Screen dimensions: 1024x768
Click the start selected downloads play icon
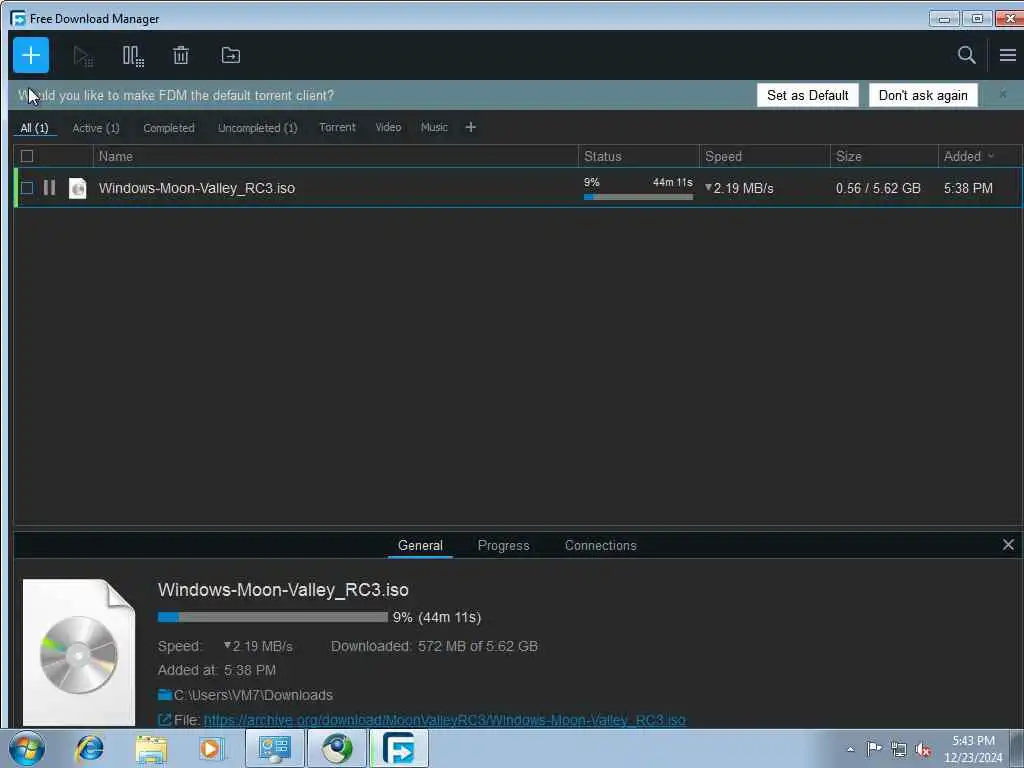coord(83,56)
